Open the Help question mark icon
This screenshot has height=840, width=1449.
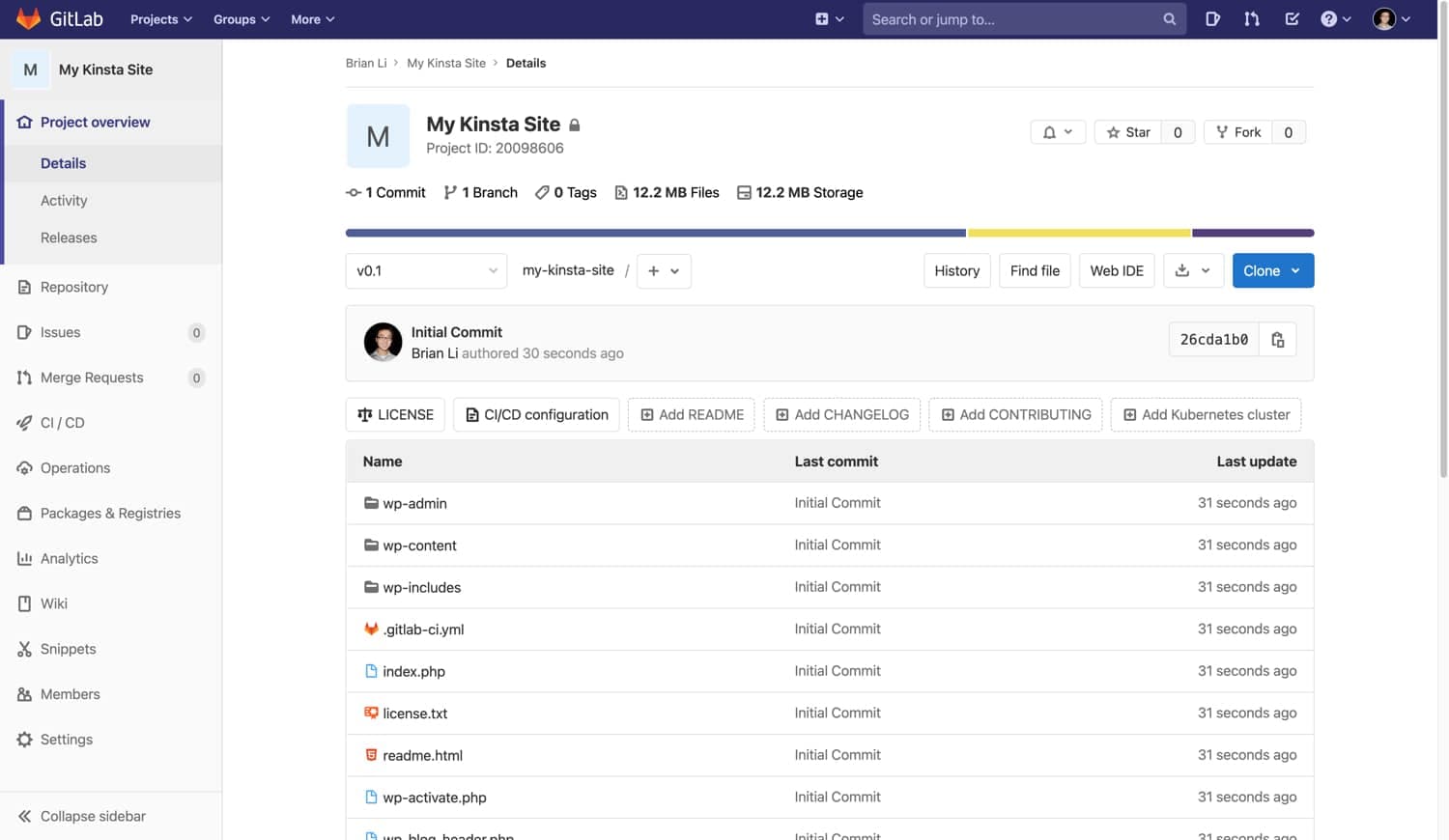click(1330, 18)
